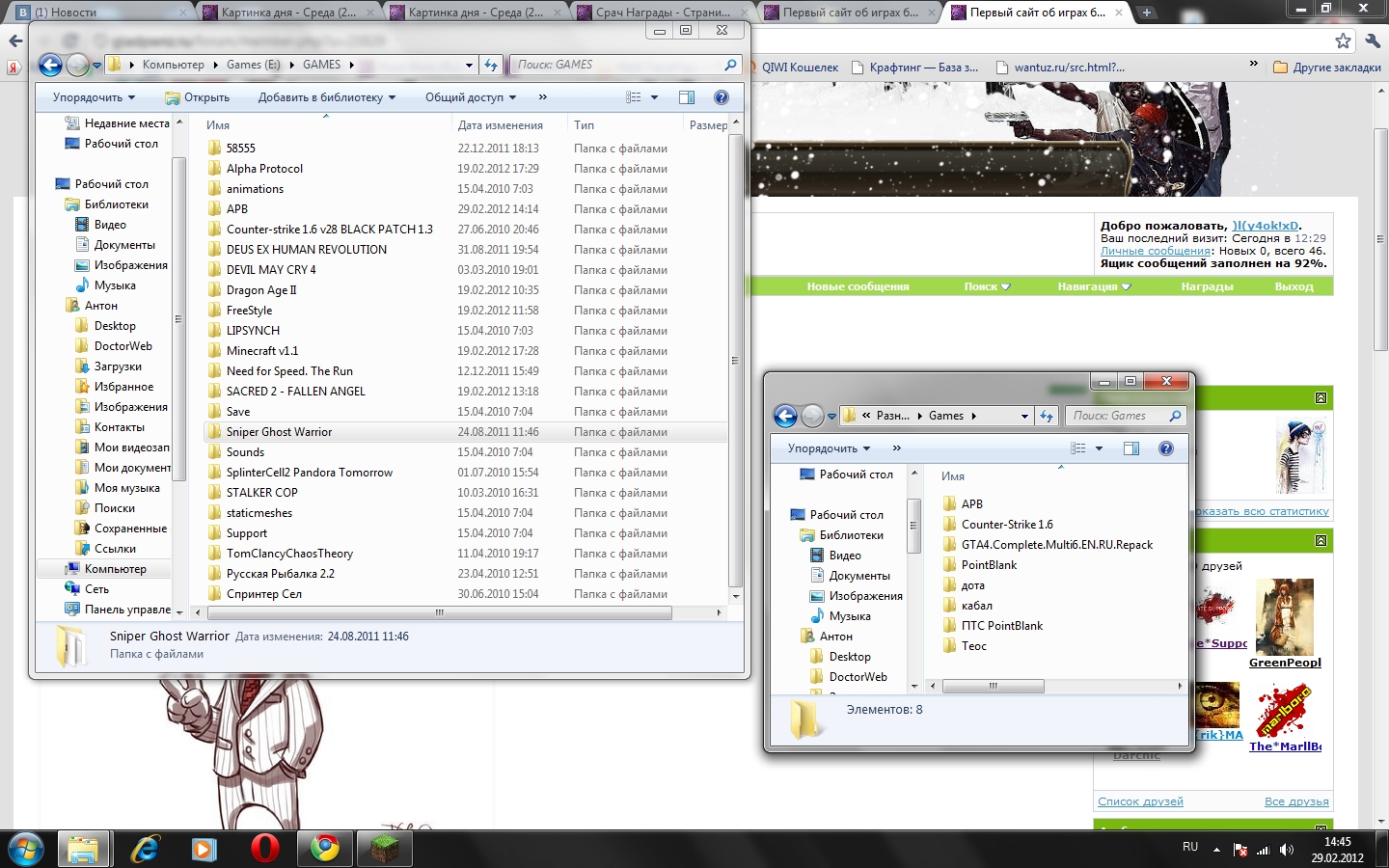Switch to the Срач Награды browser tab
This screenshot has width=1389, height=868.
pyautogui.click(x=662, y=13)
